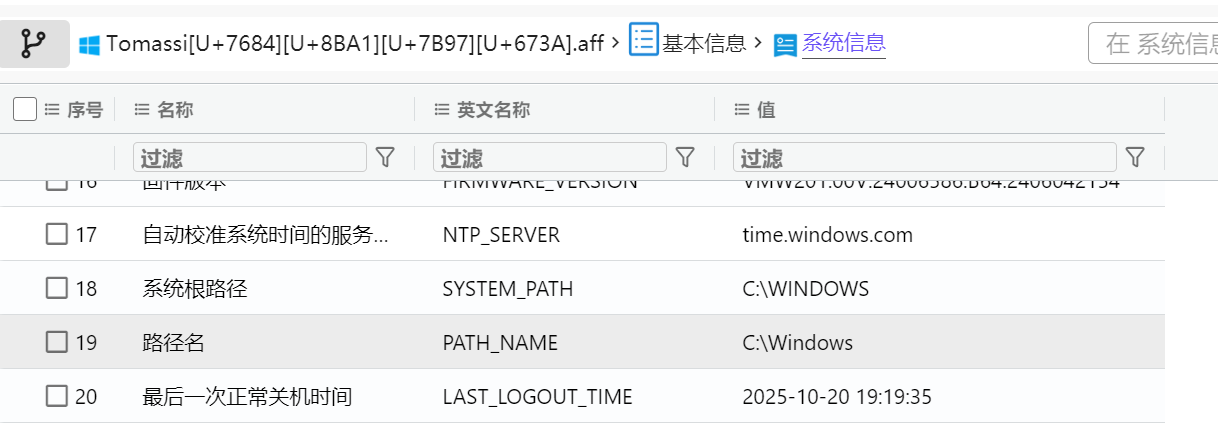
Task: Open the Tomassi .aff breadcrumb
Action: (355, 44)
